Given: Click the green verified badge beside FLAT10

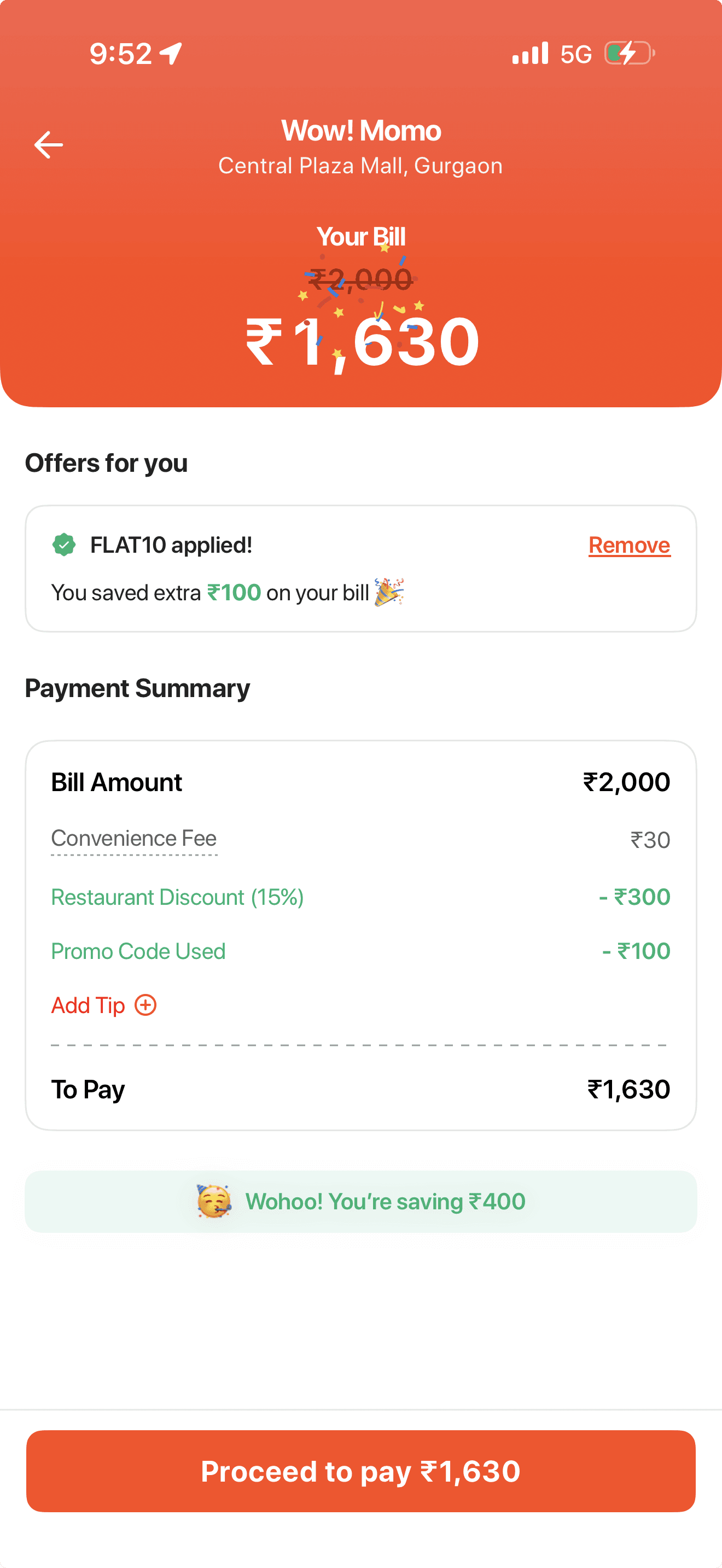Looking at the screenshot, I should pos(64,545).
